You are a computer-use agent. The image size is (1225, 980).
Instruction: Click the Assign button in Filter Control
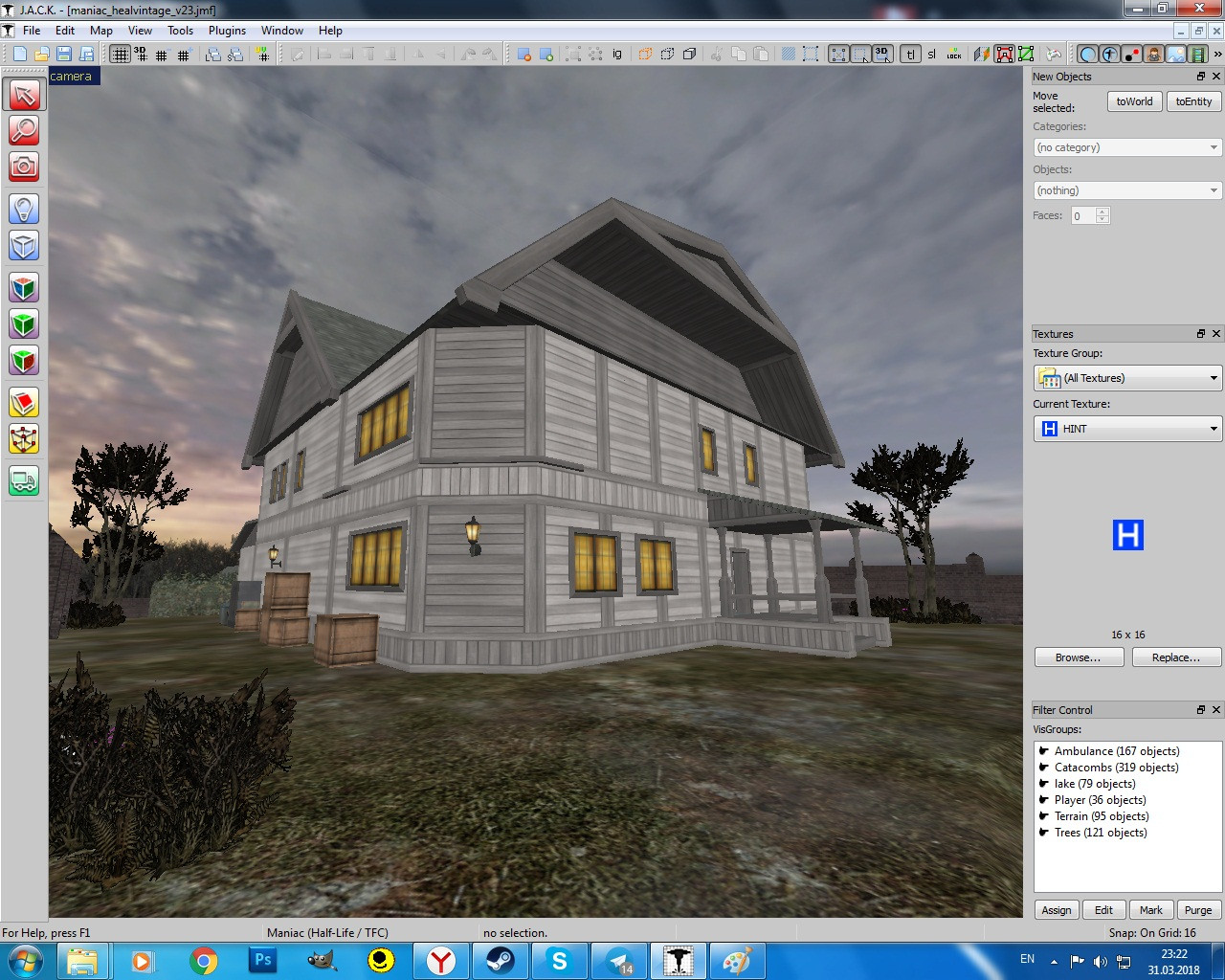[1057, 910]
